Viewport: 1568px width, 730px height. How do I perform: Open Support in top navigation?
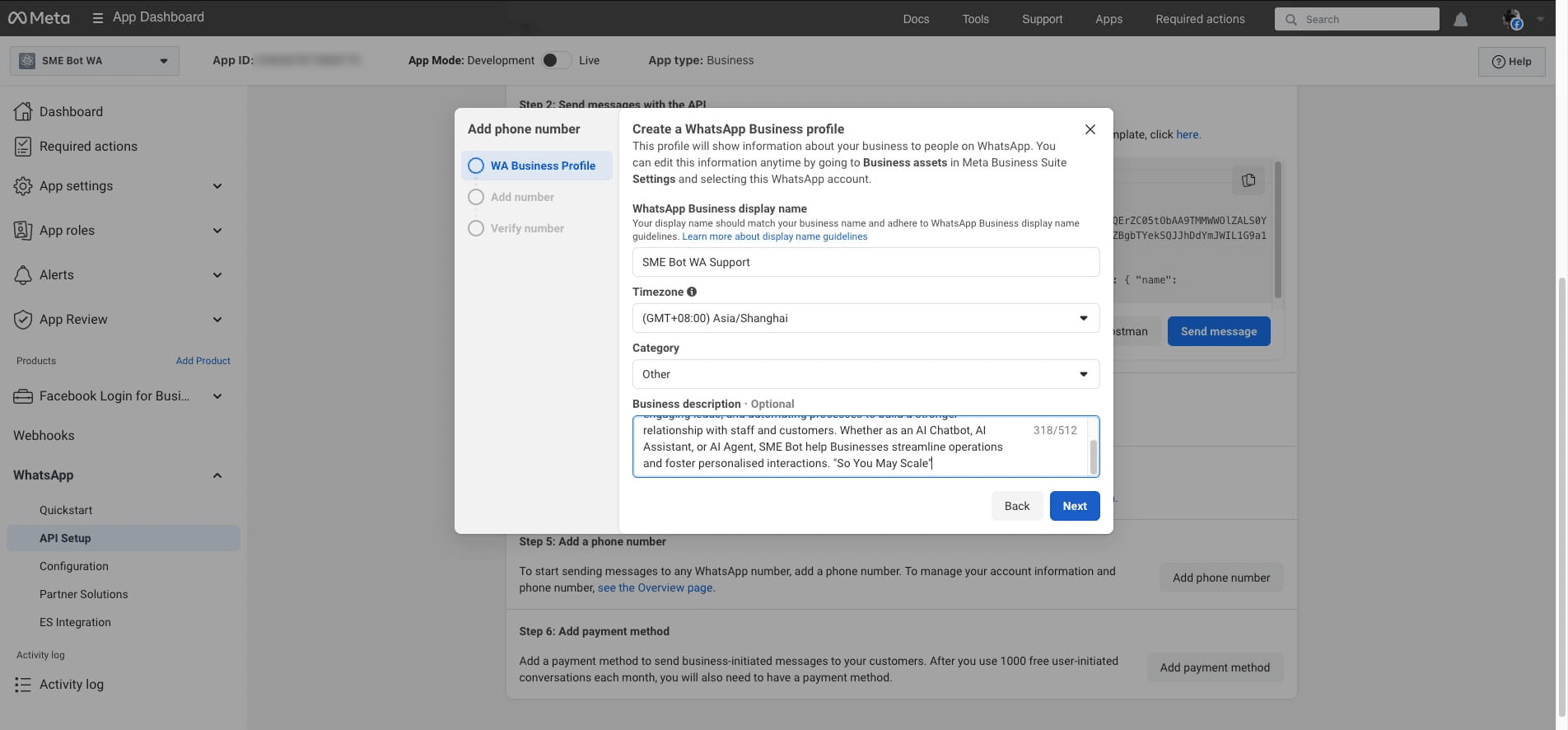[1042, 19]
